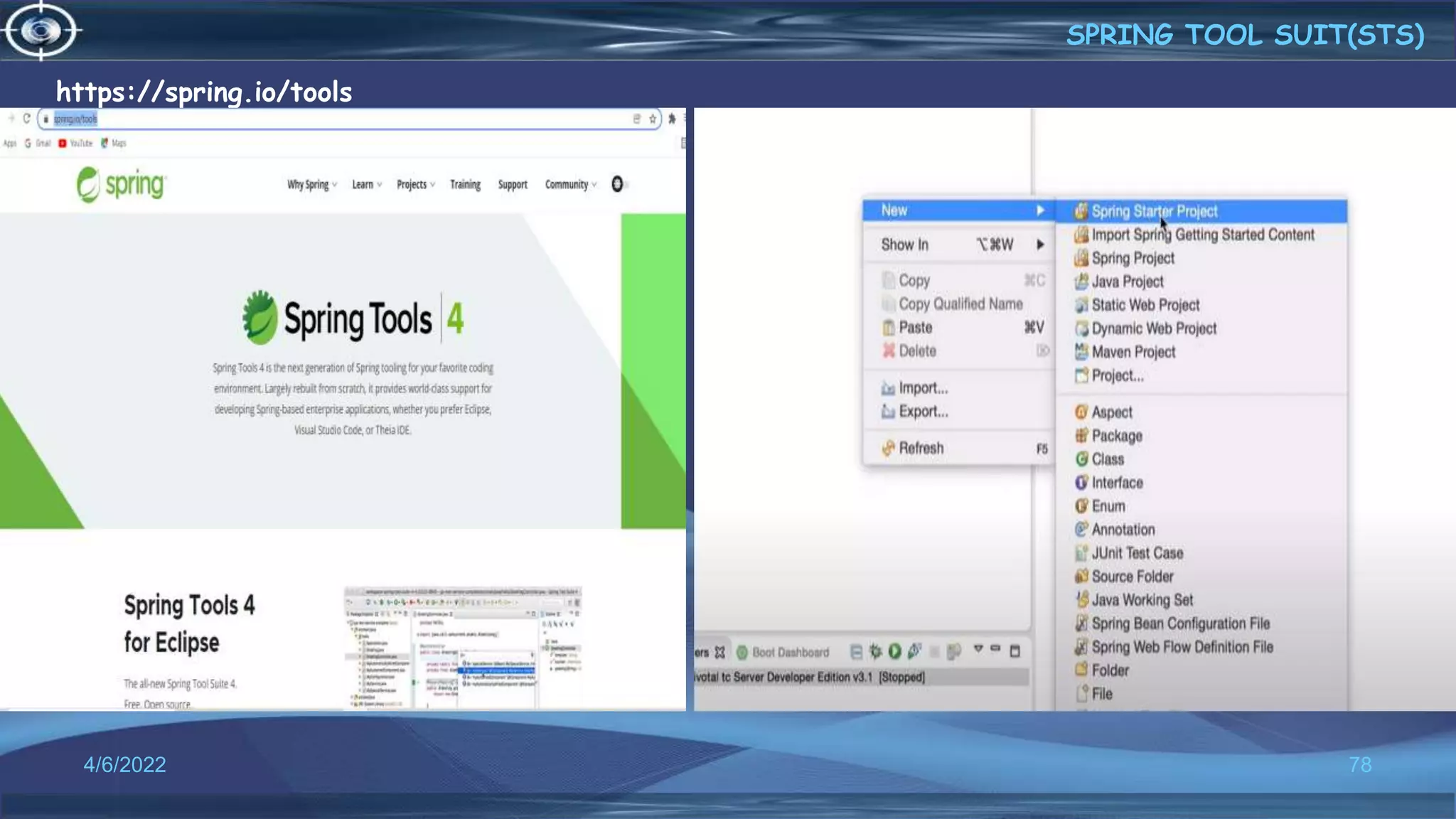Expand the New submenu arrow
Screen dimensions: 1456x819
click(x=1040, y=210)
